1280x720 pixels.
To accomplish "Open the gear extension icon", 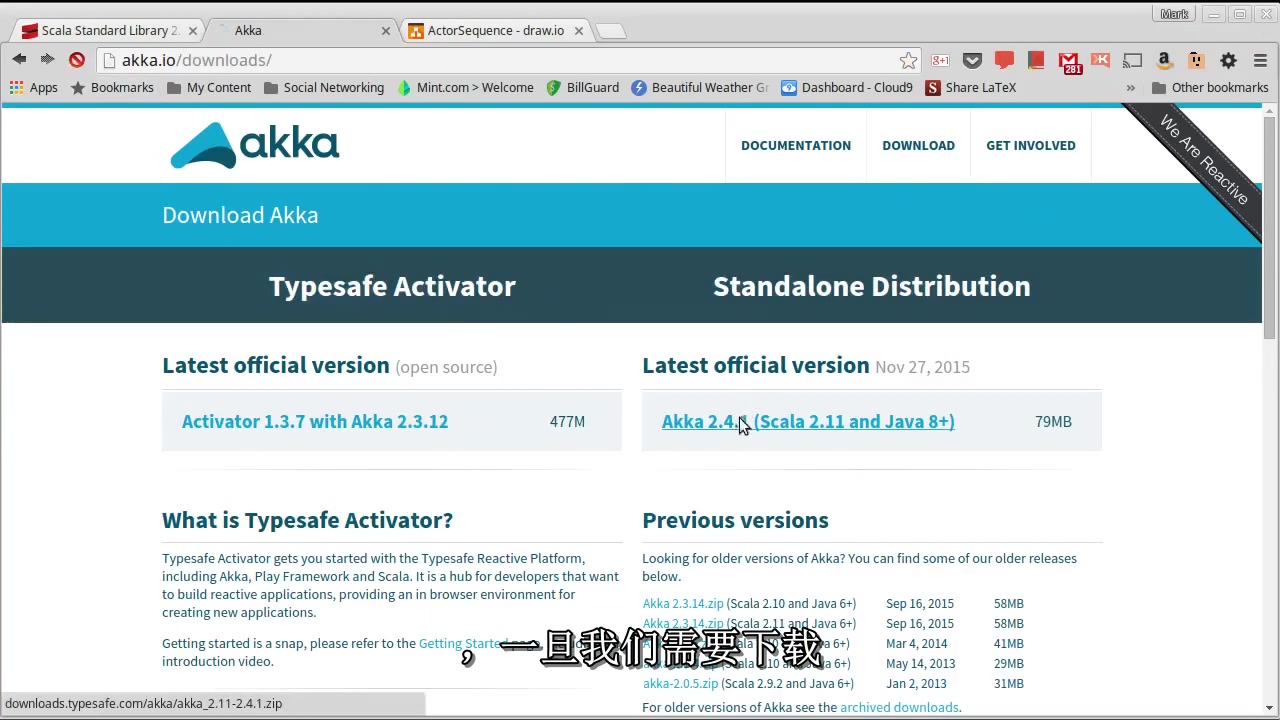I will click(x=1228, y=61).
